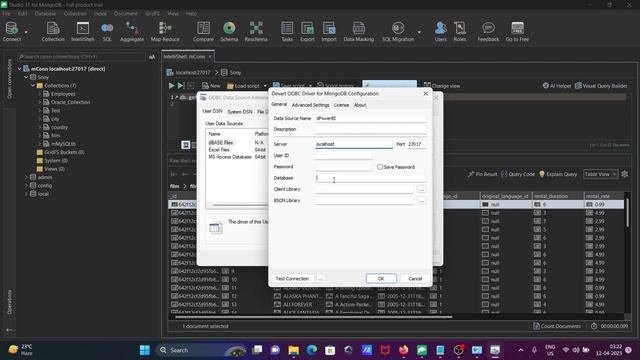
Task: Click the Import toolbar icon
Action: coord(329,32)
